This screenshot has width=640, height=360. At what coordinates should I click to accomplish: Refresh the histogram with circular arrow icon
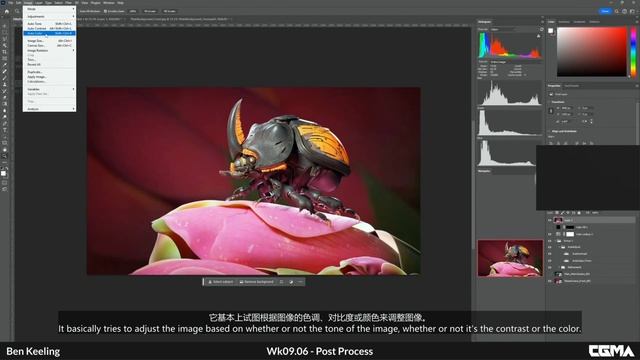click(x=542, y=29)
